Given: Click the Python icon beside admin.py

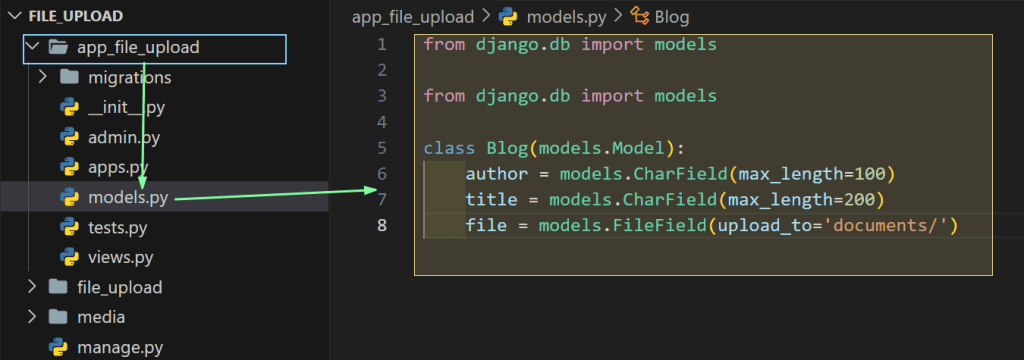Looking at the screenshot, I should pyautogui.click(x=69, y=137).
